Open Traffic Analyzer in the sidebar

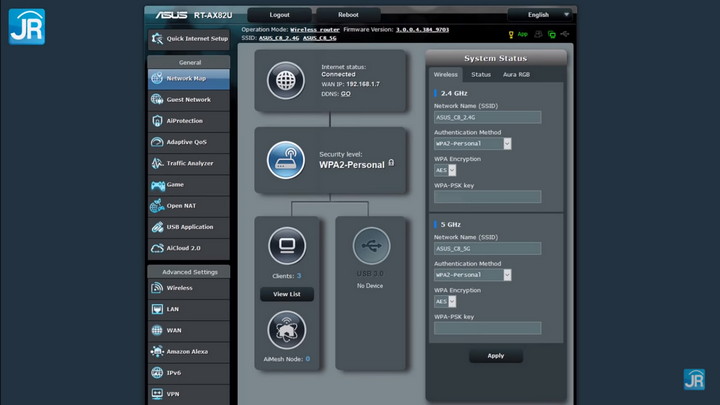(188, 163)
